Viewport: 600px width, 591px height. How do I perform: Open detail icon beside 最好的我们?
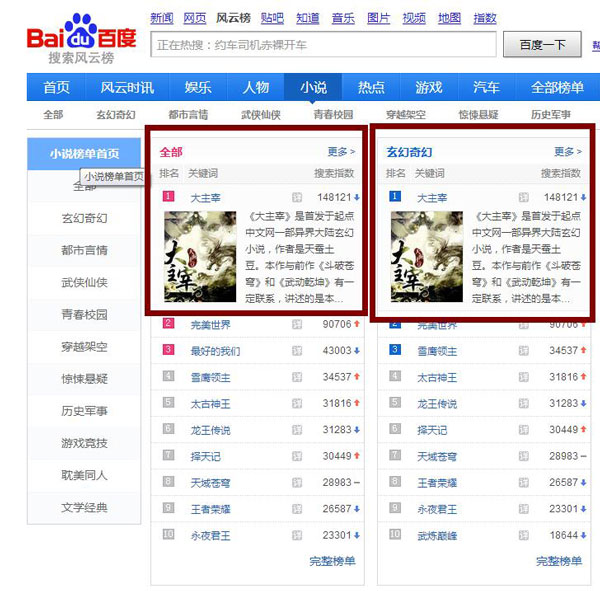coord(297,351)
